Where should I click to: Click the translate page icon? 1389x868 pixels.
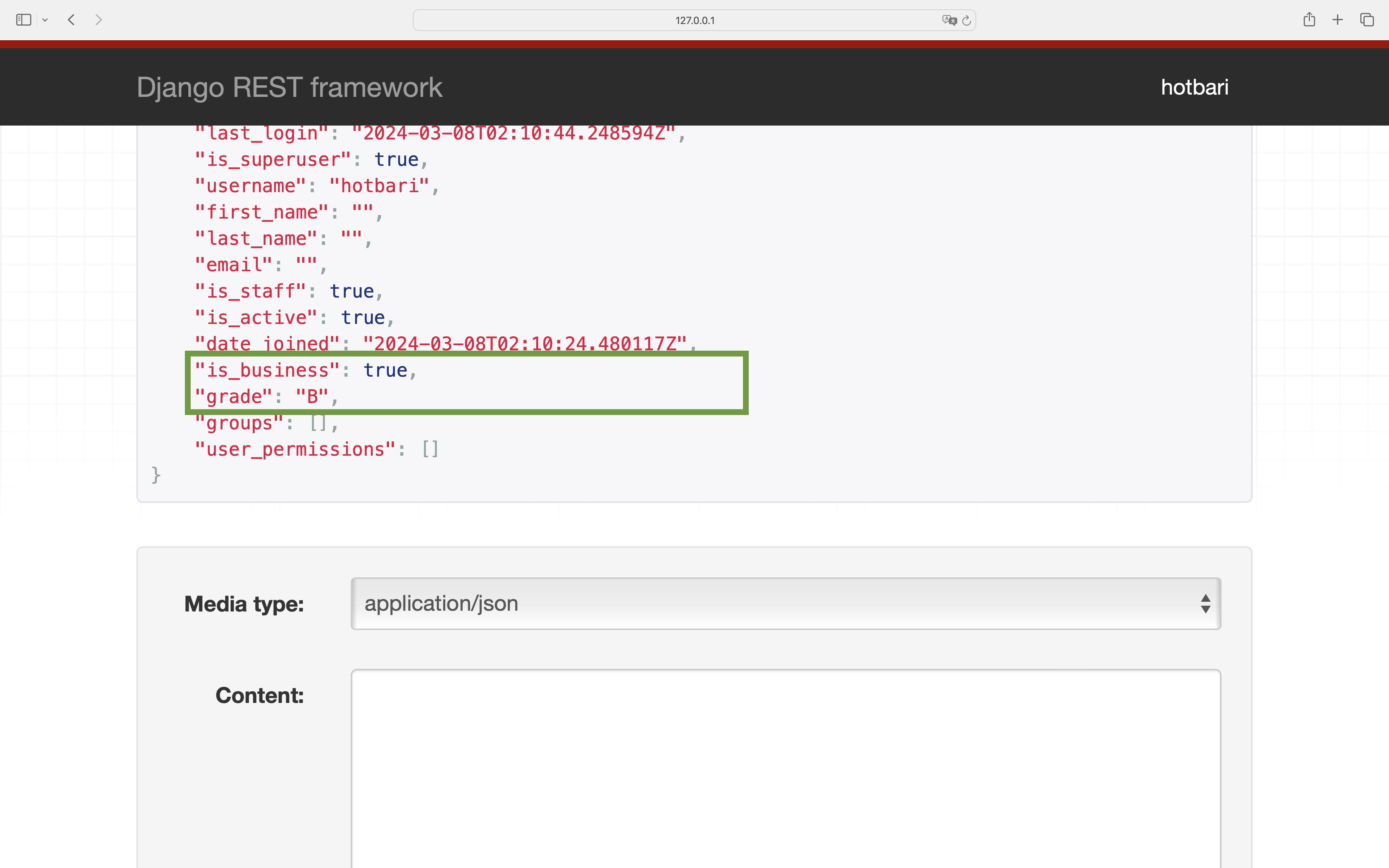coord(950,20)
